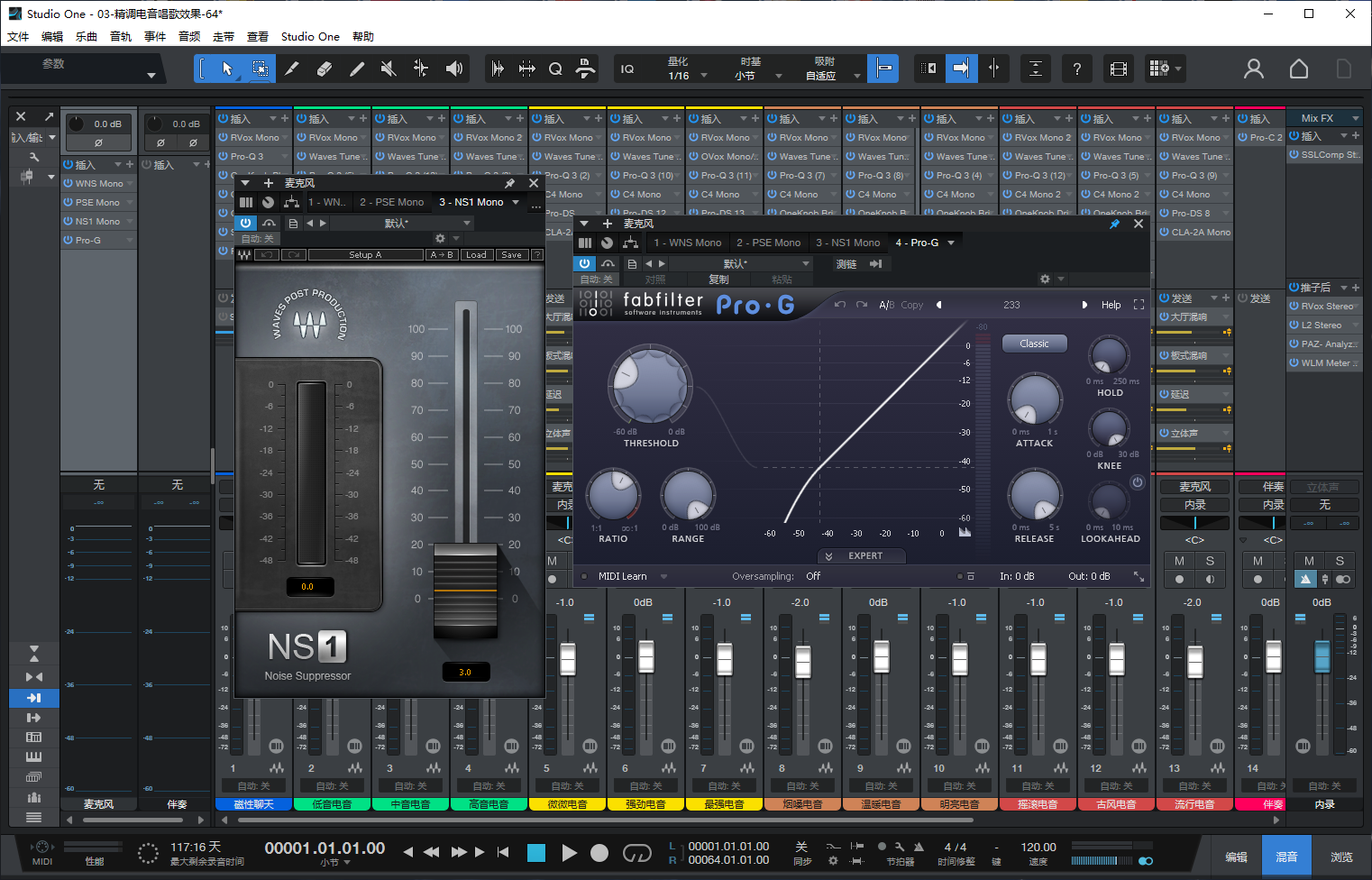
Task: Open Pro-G Help
Action: pos(1111,305)
